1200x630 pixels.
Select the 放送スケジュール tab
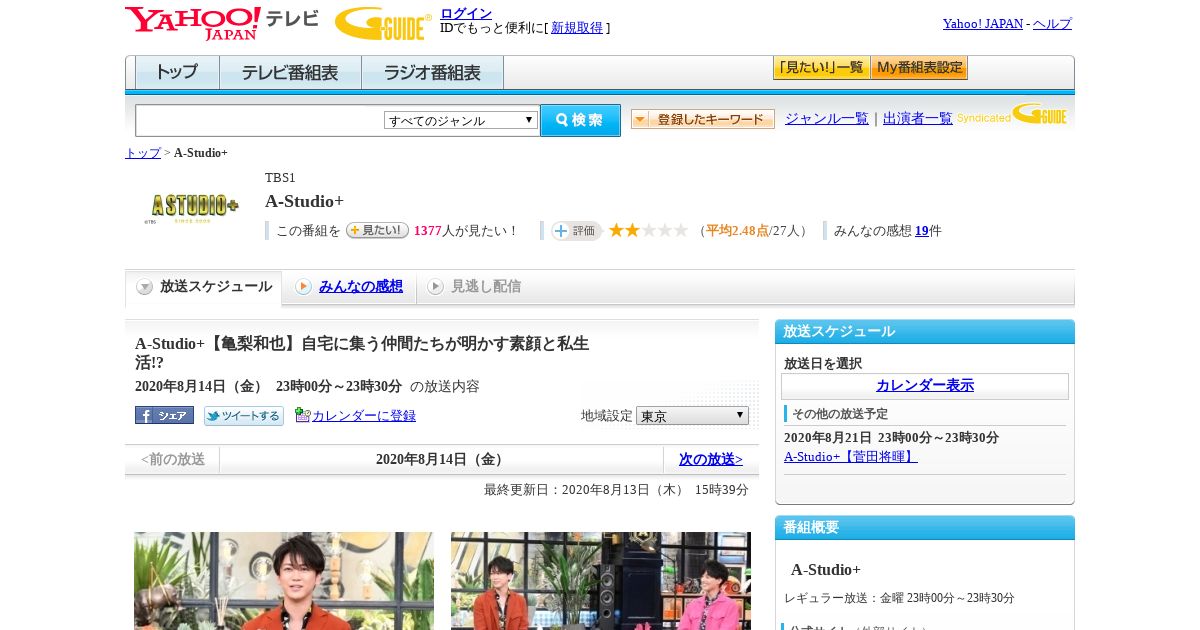(x=204, y=287)
